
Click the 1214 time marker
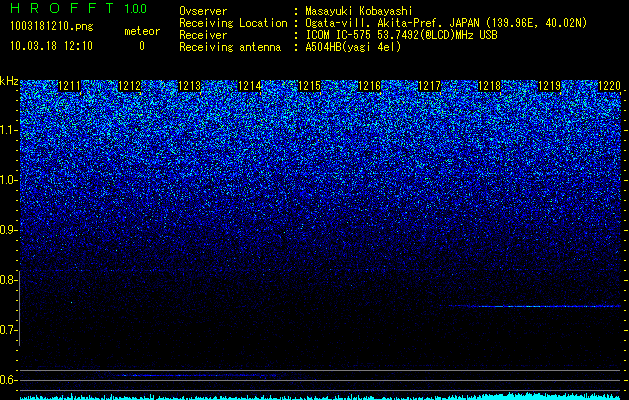pyautogui.click(x=250, y=86)
